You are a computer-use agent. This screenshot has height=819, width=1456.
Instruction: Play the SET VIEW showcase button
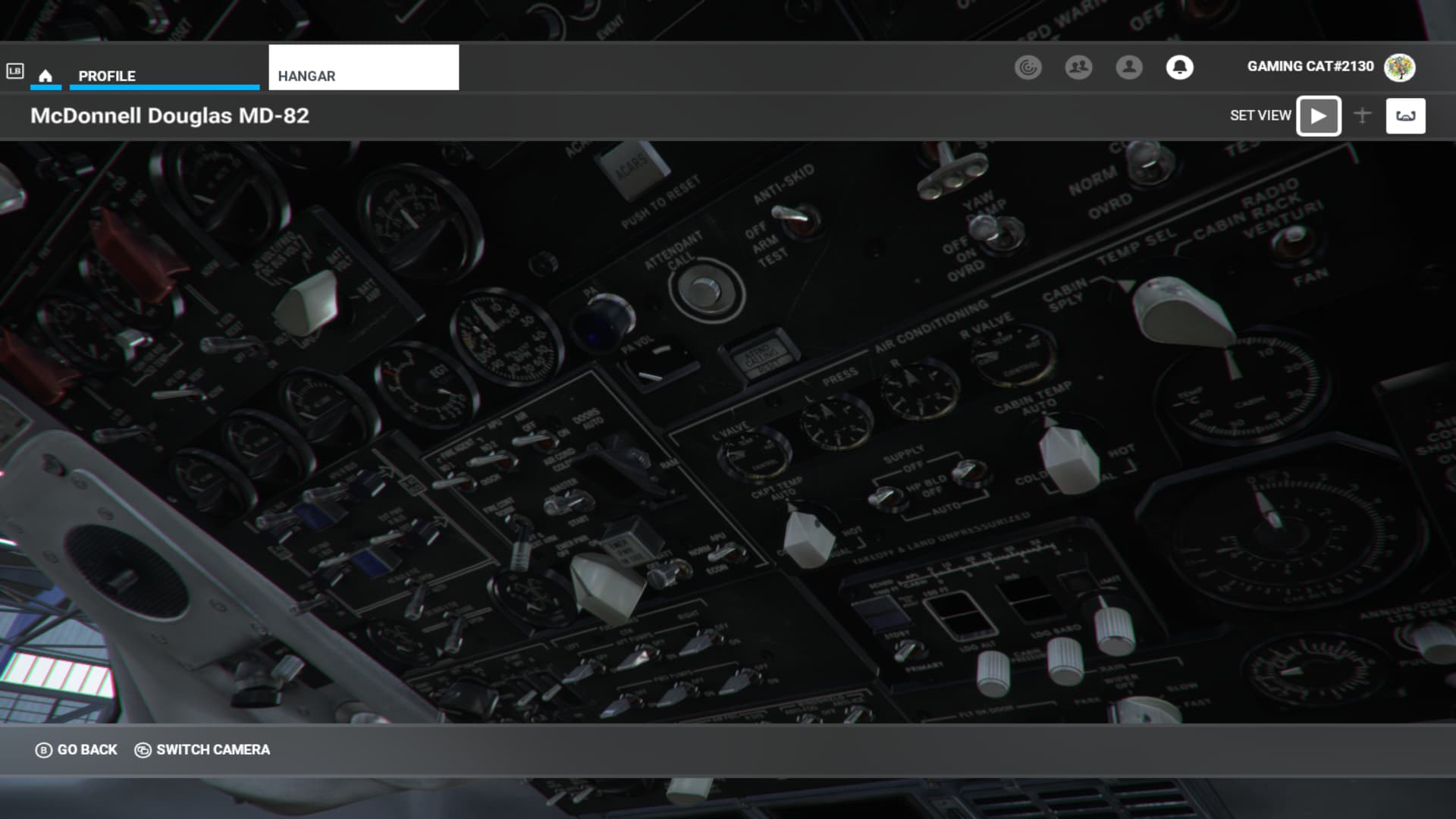point(1319,116)
